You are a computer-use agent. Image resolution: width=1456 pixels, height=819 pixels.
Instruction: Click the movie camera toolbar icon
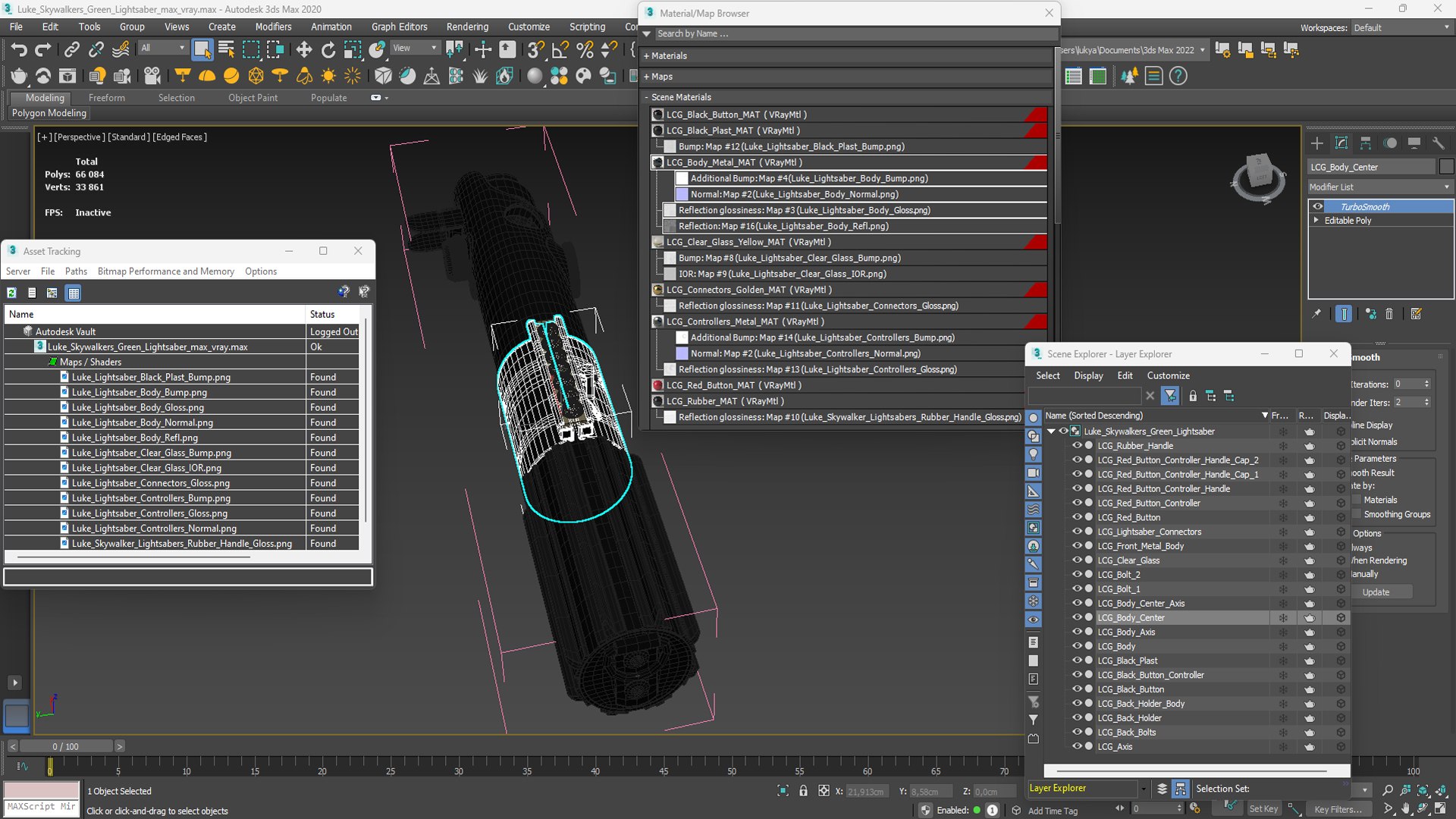click(x=152, y=76)
